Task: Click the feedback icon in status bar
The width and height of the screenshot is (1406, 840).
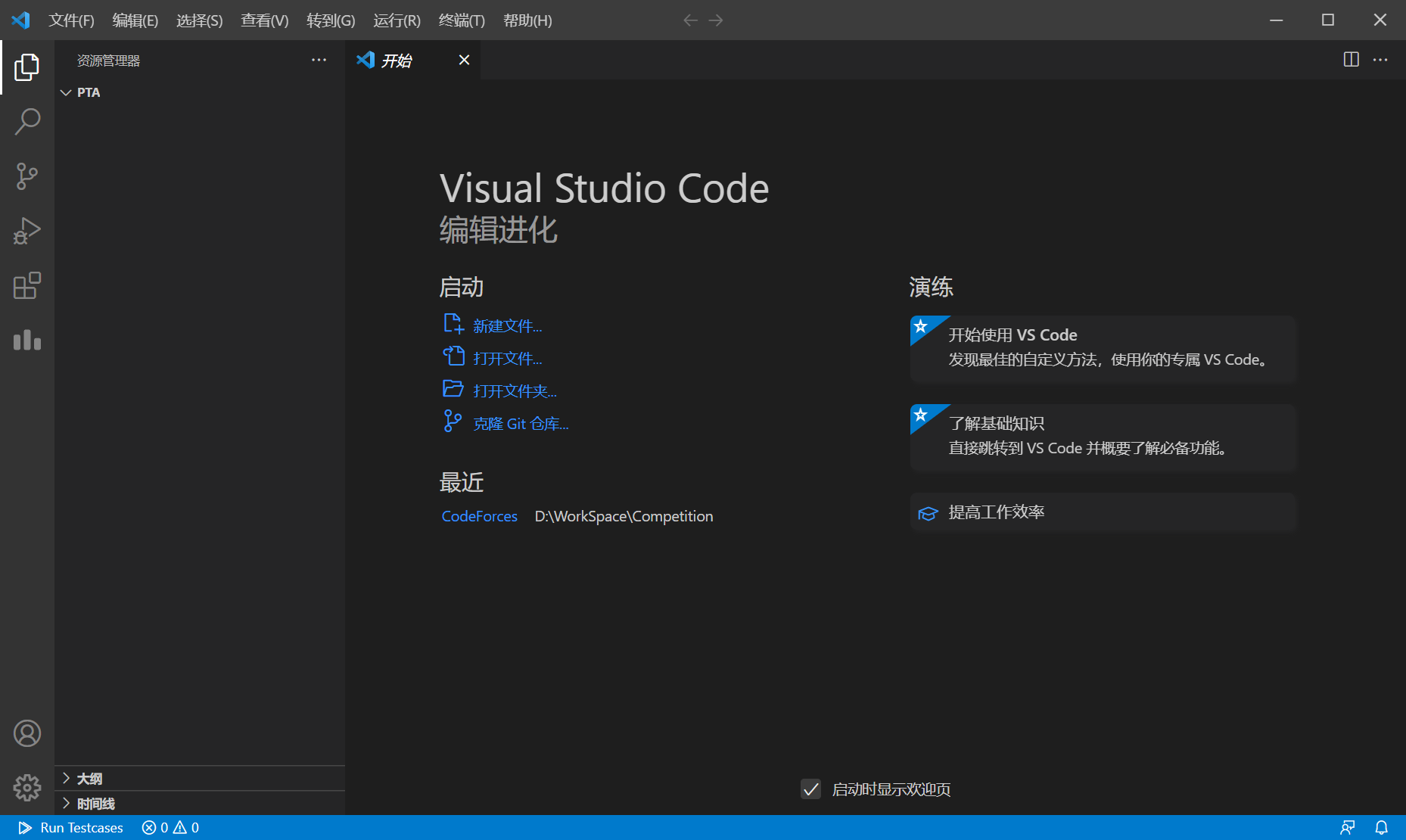Action: pyautogui.click(x=1348, y=827)
